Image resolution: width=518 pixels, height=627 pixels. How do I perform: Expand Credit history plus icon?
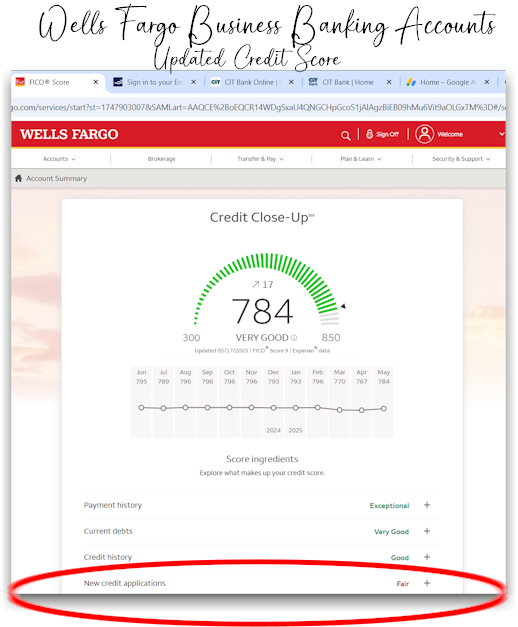click(x=427, y=557)
